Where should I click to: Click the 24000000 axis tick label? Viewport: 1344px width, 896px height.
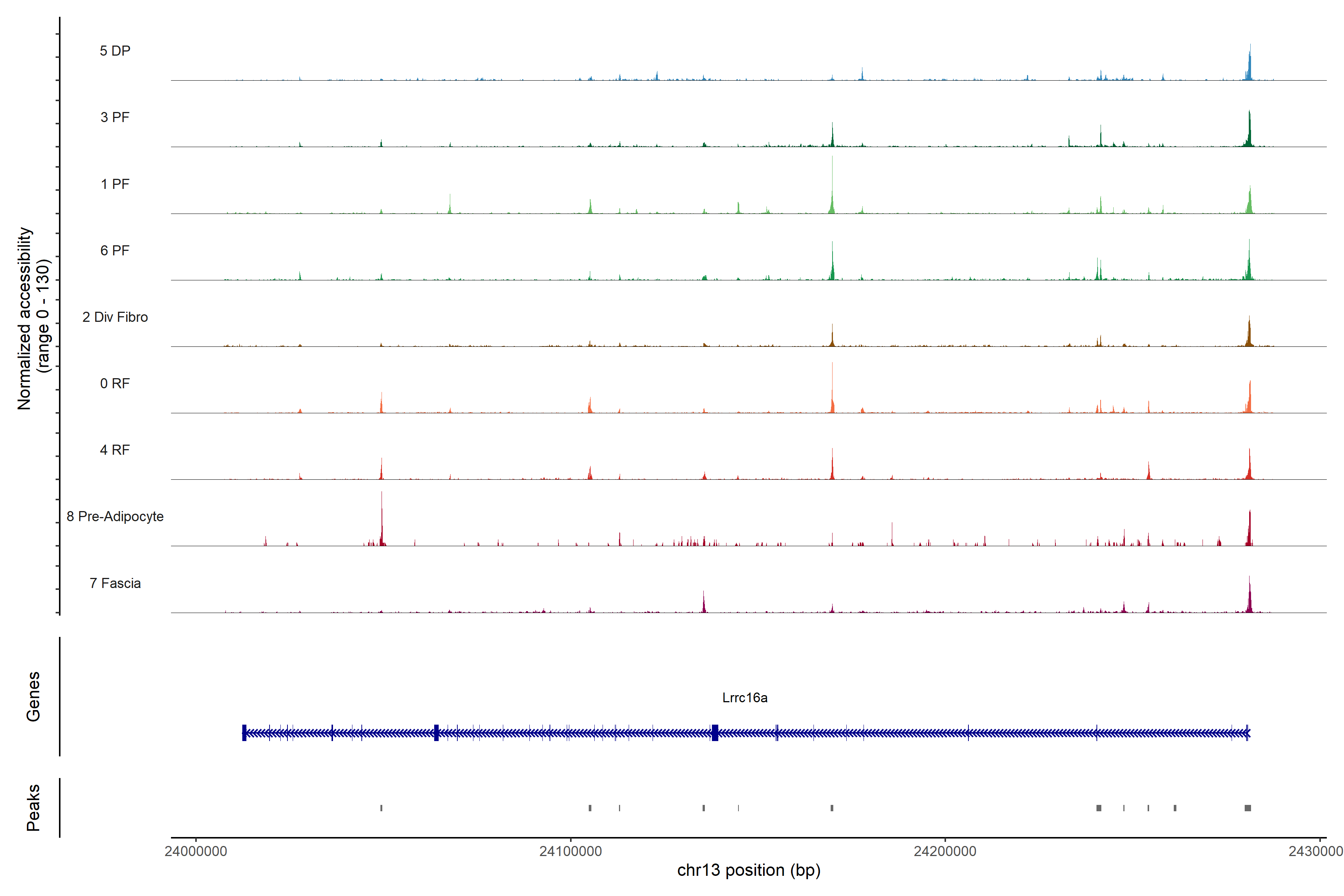pos(195,852)
